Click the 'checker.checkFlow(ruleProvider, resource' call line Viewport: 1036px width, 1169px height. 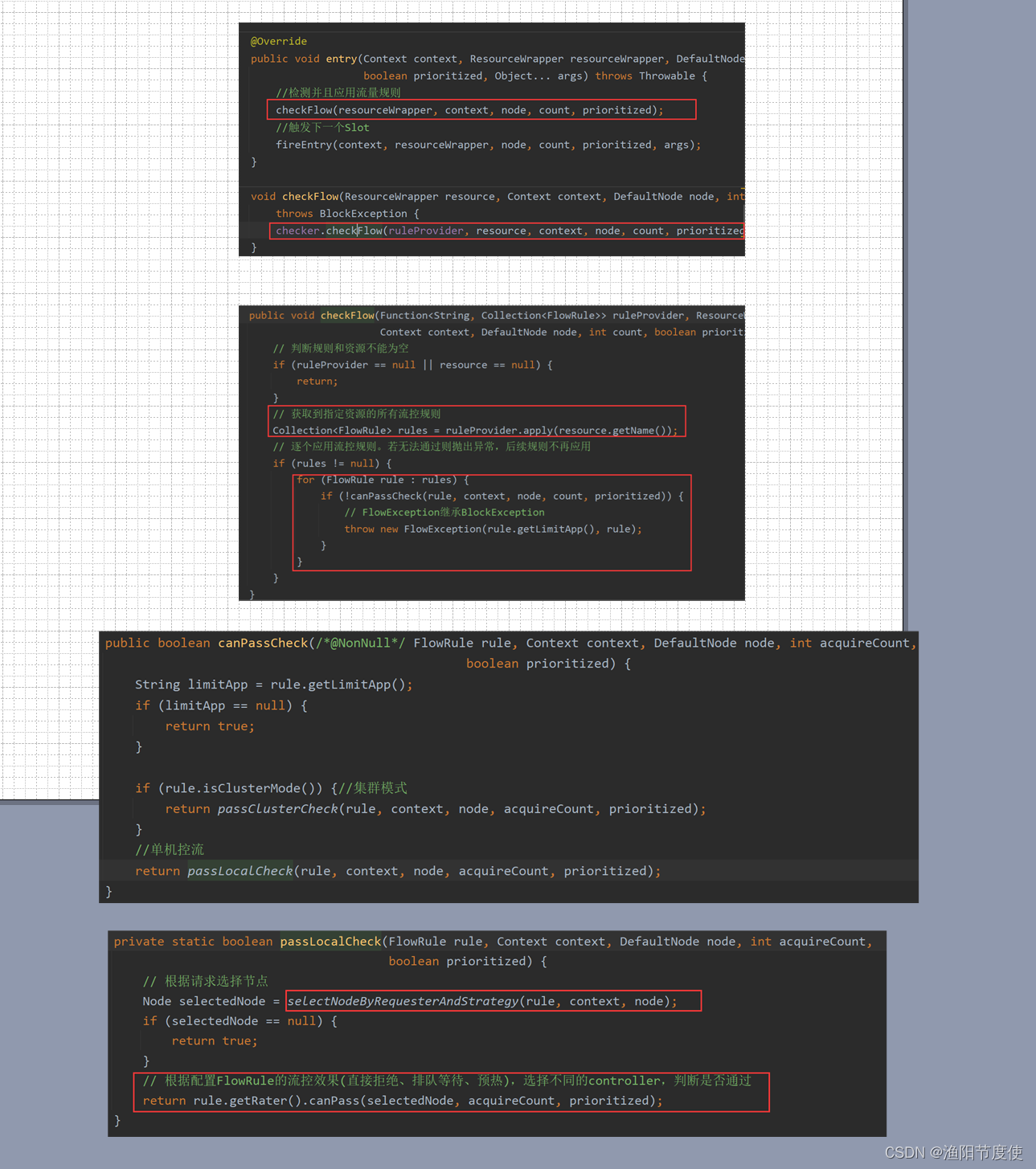[510, 231]
